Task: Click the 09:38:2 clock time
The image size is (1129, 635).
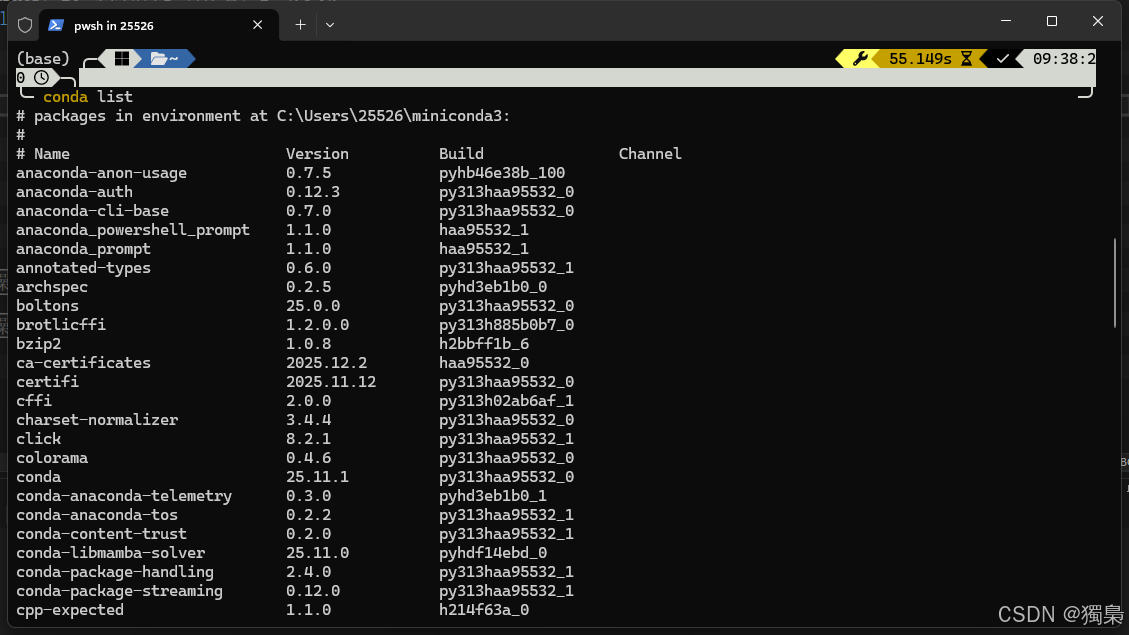Action: point(1064,58)
